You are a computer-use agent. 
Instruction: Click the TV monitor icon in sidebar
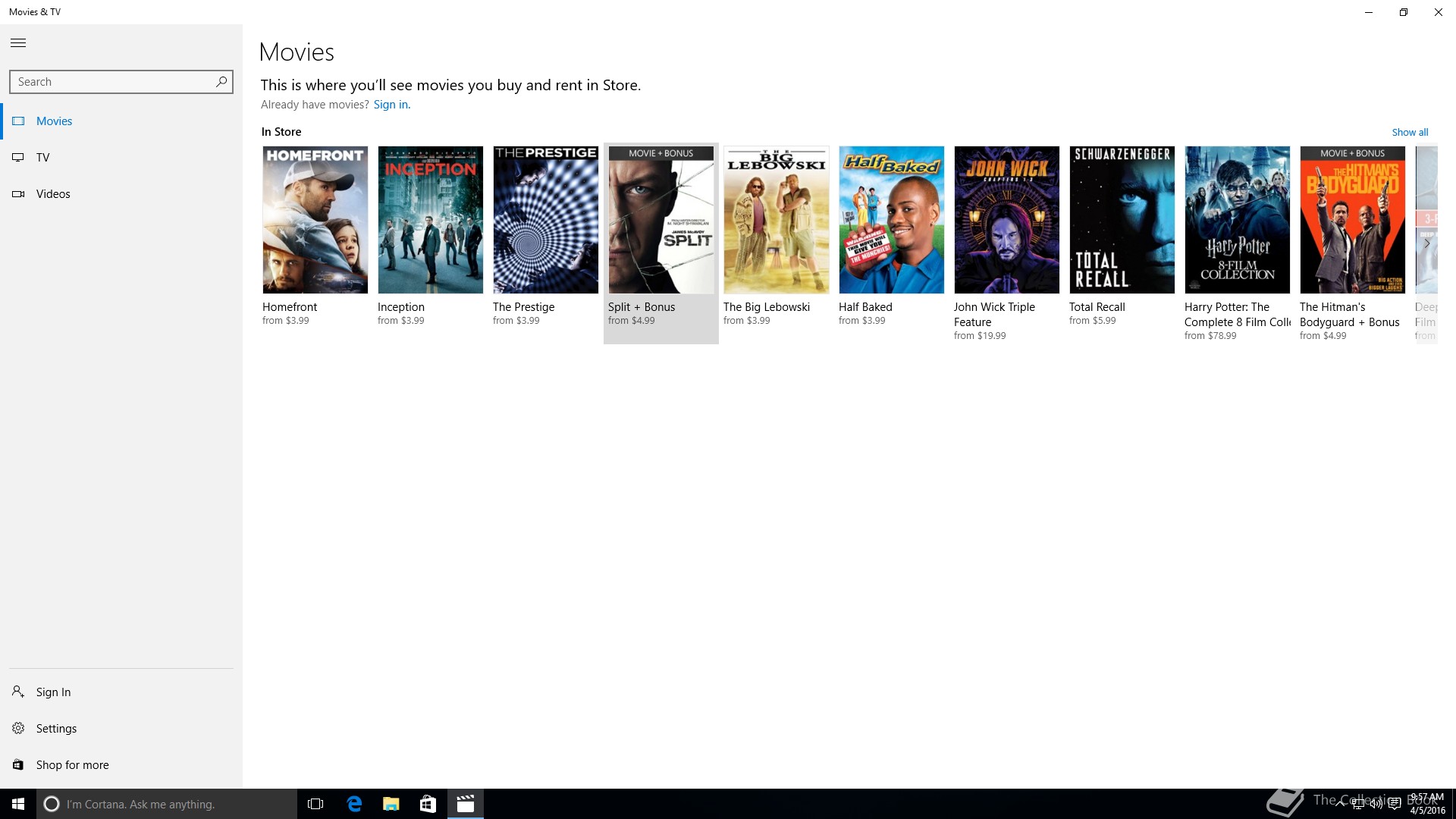tap(18, 158)
